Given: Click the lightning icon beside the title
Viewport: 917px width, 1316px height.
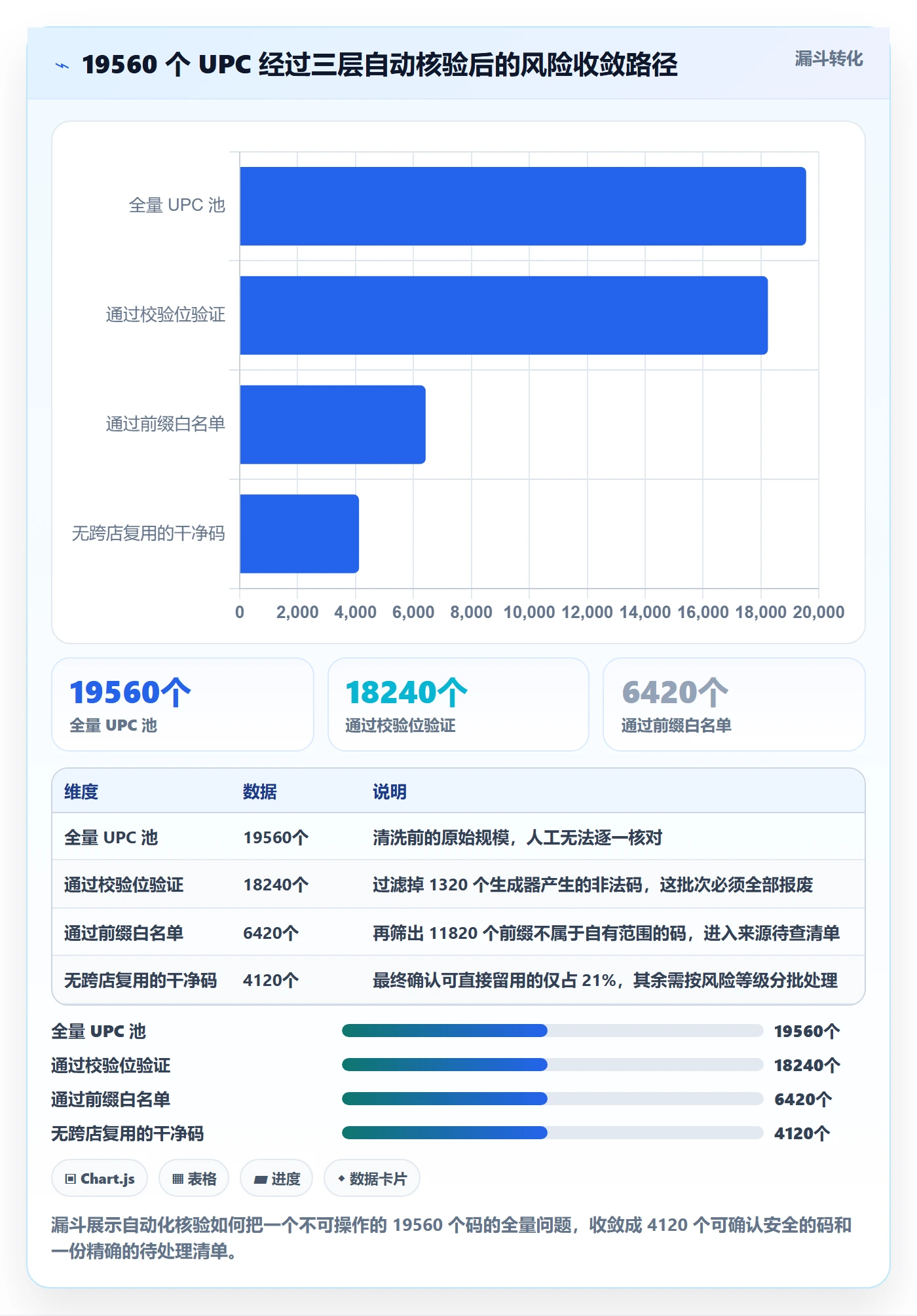Looking at the screenshot, I should (x=62, y=65).
